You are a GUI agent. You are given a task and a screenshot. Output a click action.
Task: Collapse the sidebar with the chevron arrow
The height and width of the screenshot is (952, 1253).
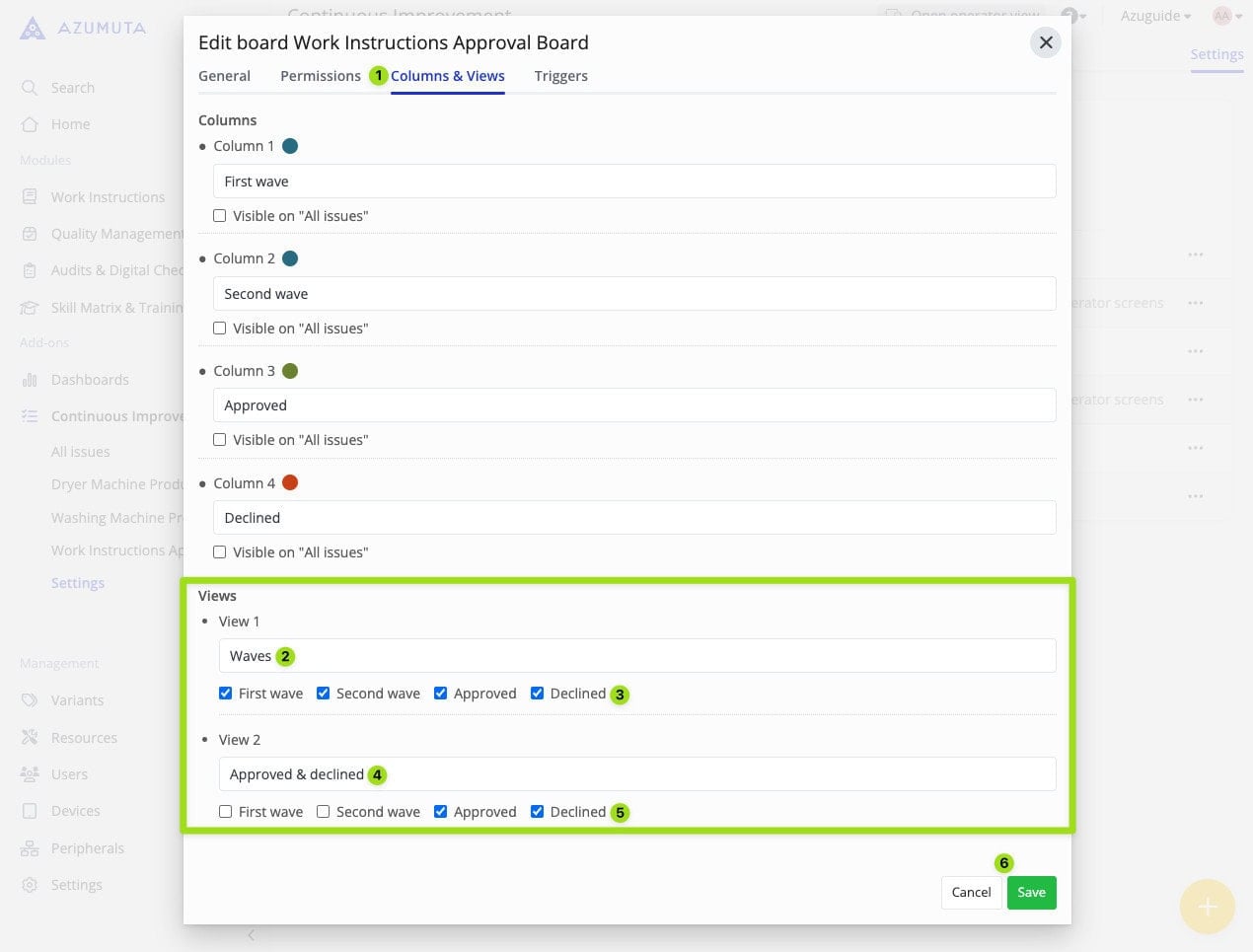coord(252,935)
